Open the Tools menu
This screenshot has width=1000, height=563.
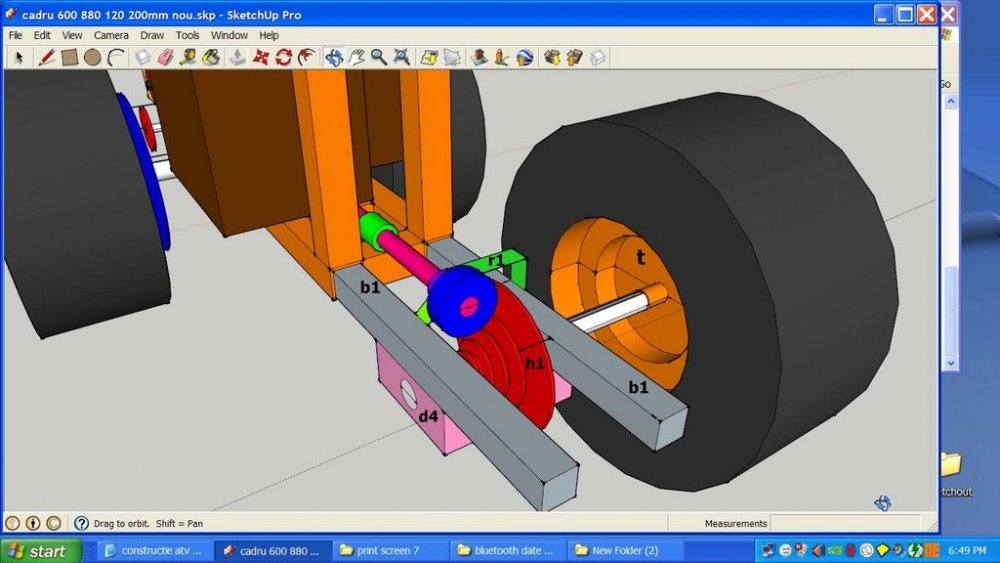[x=188, y=36]
